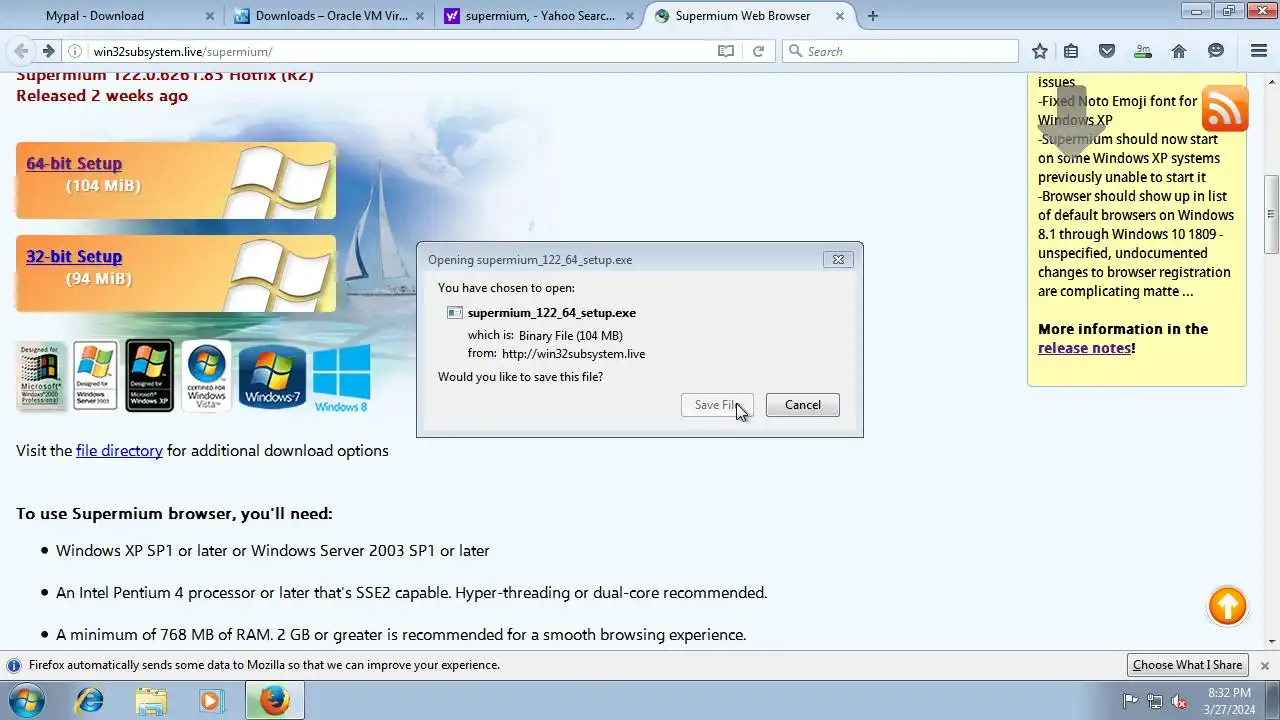Viewport: 1280px width, 720px height.
Task: Reload the current page
Action: (x=758, y=51)
